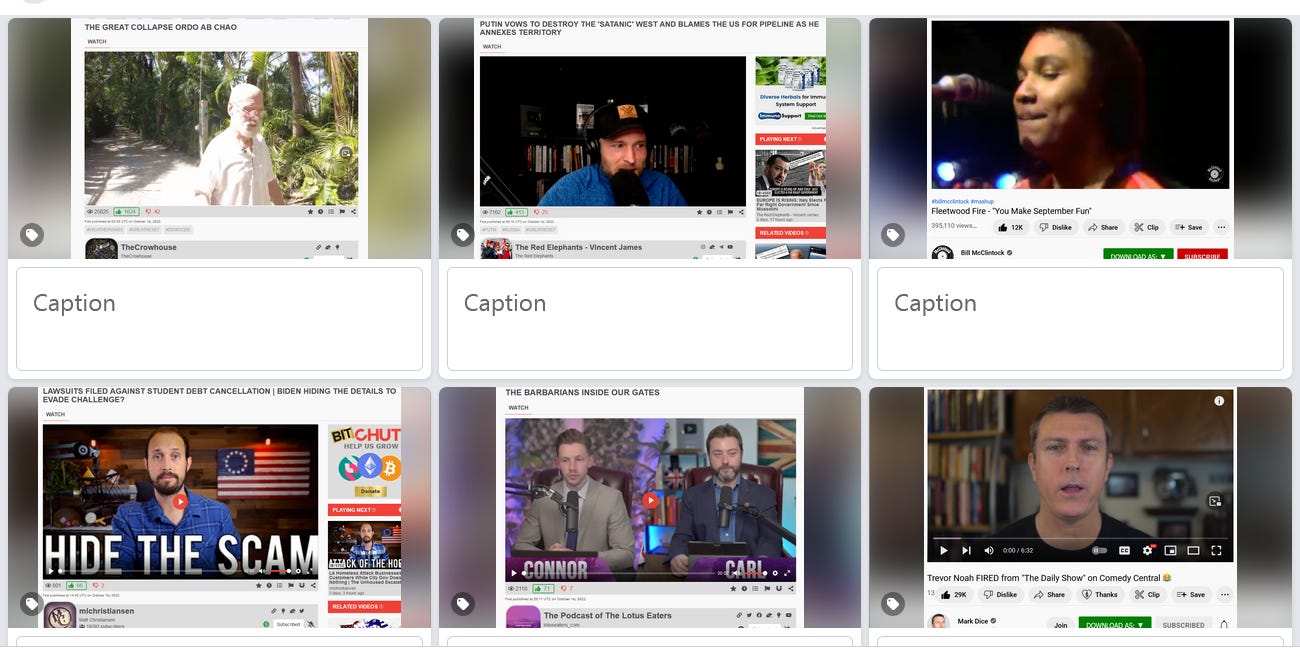Click Share under Fleetwood Fire video
Viewport: 1300px width, 657px height.
tap(1103, 227)
